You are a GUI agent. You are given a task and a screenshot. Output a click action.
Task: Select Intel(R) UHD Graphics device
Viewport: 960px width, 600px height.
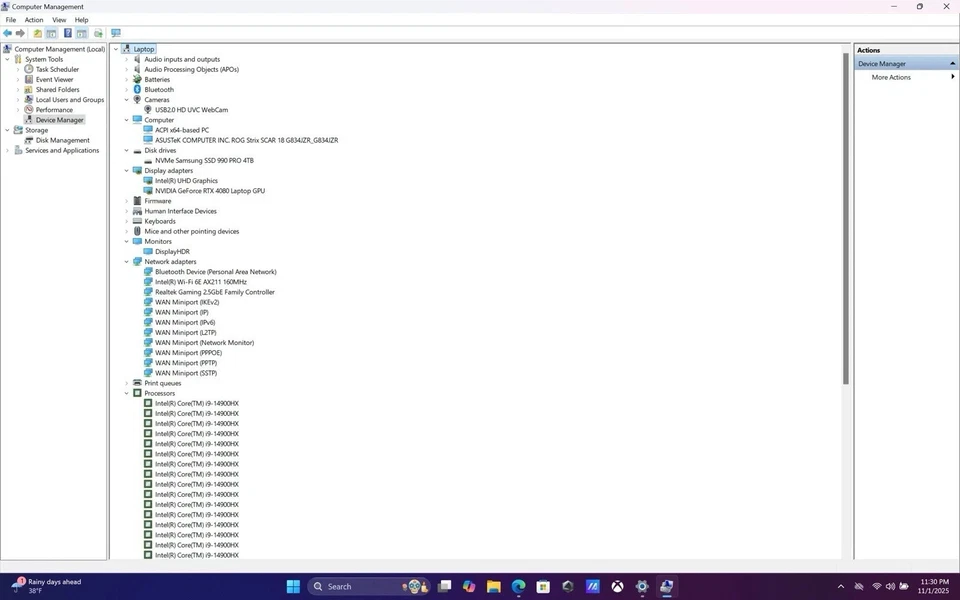coord(186,181)
